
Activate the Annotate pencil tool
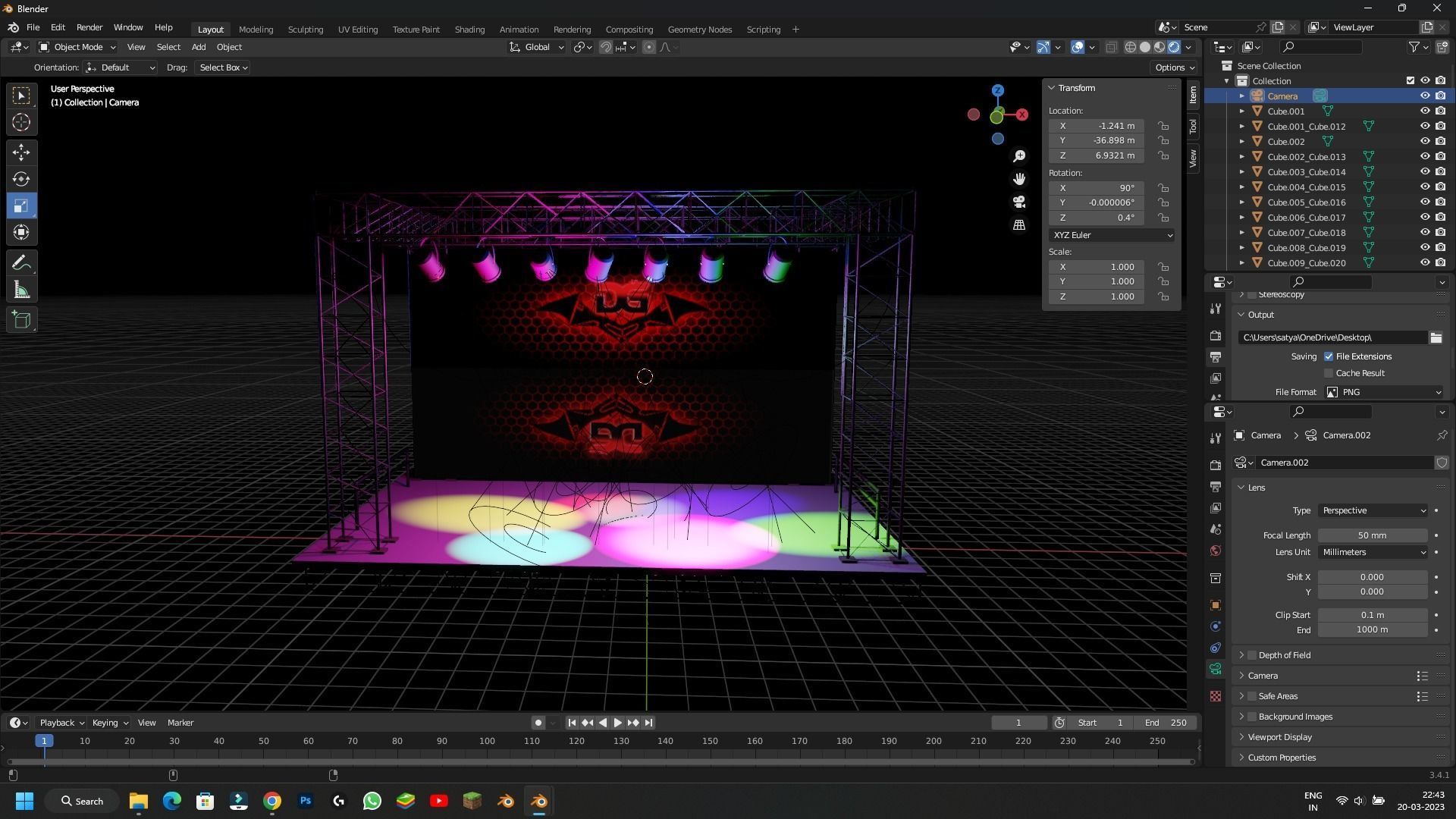21,263
